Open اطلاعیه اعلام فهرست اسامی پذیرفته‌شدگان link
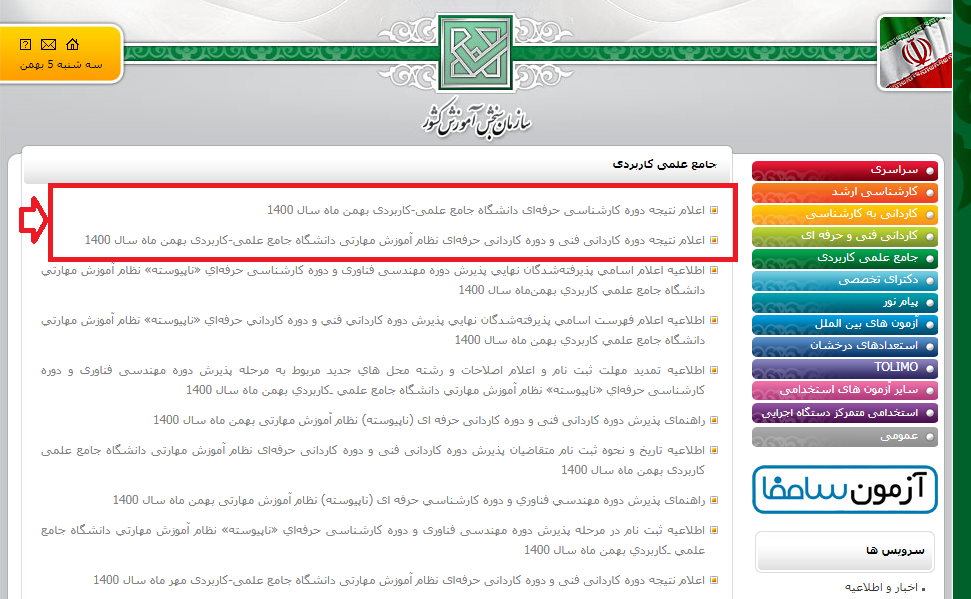This screenshot has height=599, width=971. [373, 330]
